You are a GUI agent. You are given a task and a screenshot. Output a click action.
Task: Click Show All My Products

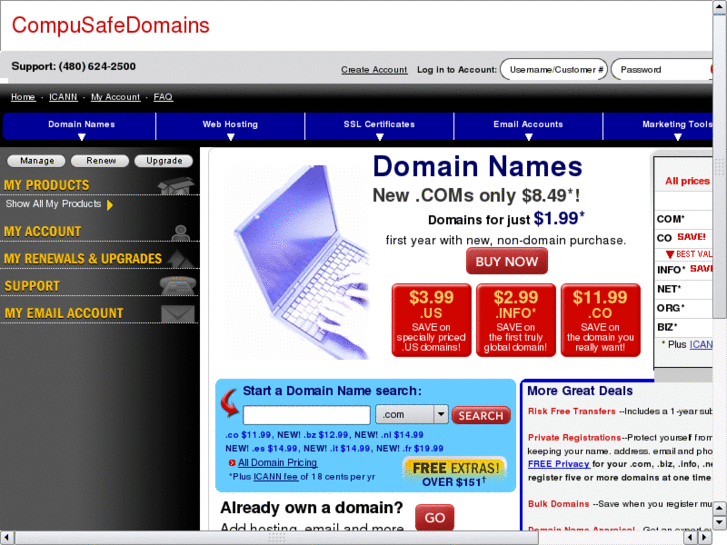(53, 204)
